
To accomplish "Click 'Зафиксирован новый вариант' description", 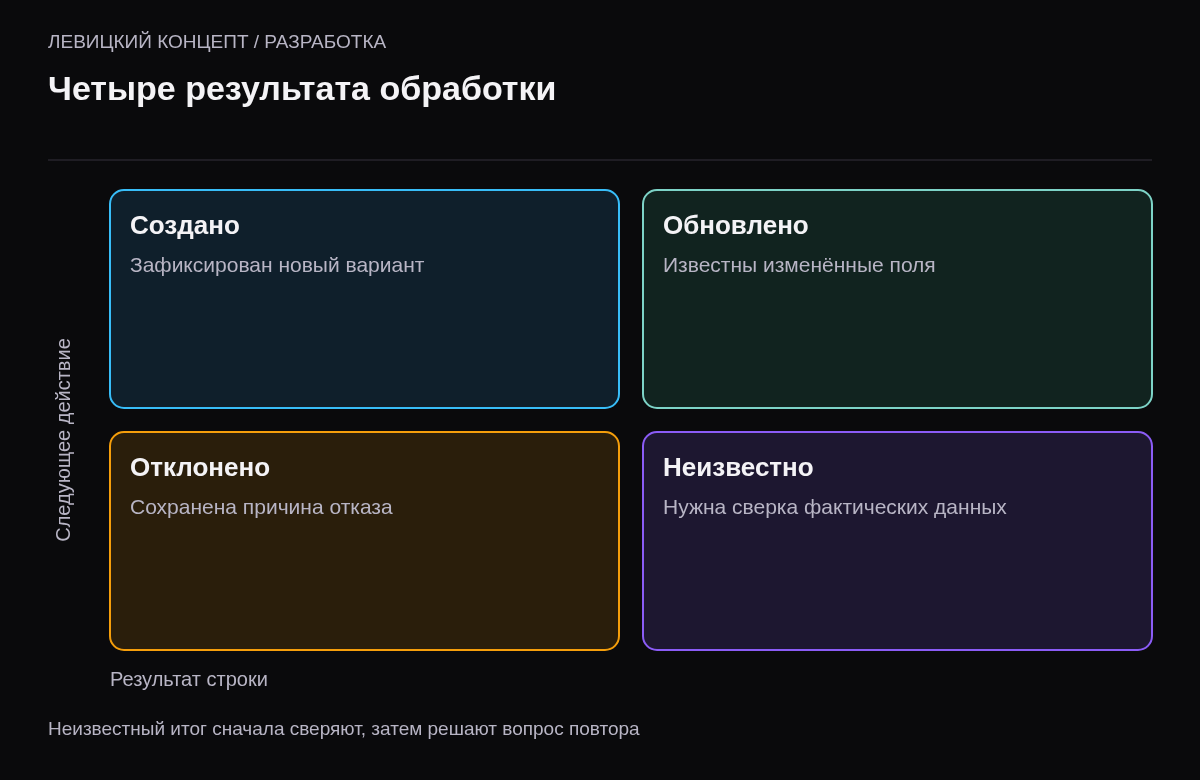I will pyautogui.click(x=277, y=265).
